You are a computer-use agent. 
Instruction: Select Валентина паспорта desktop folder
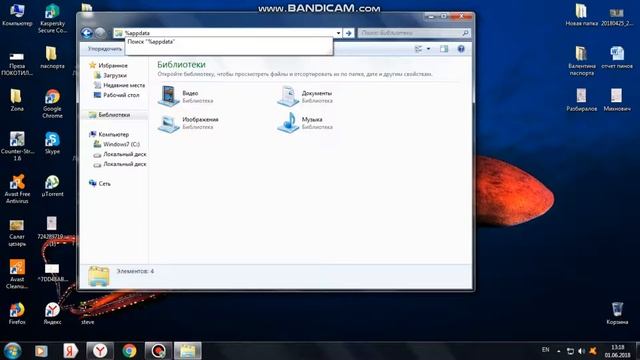coord(582,61)
